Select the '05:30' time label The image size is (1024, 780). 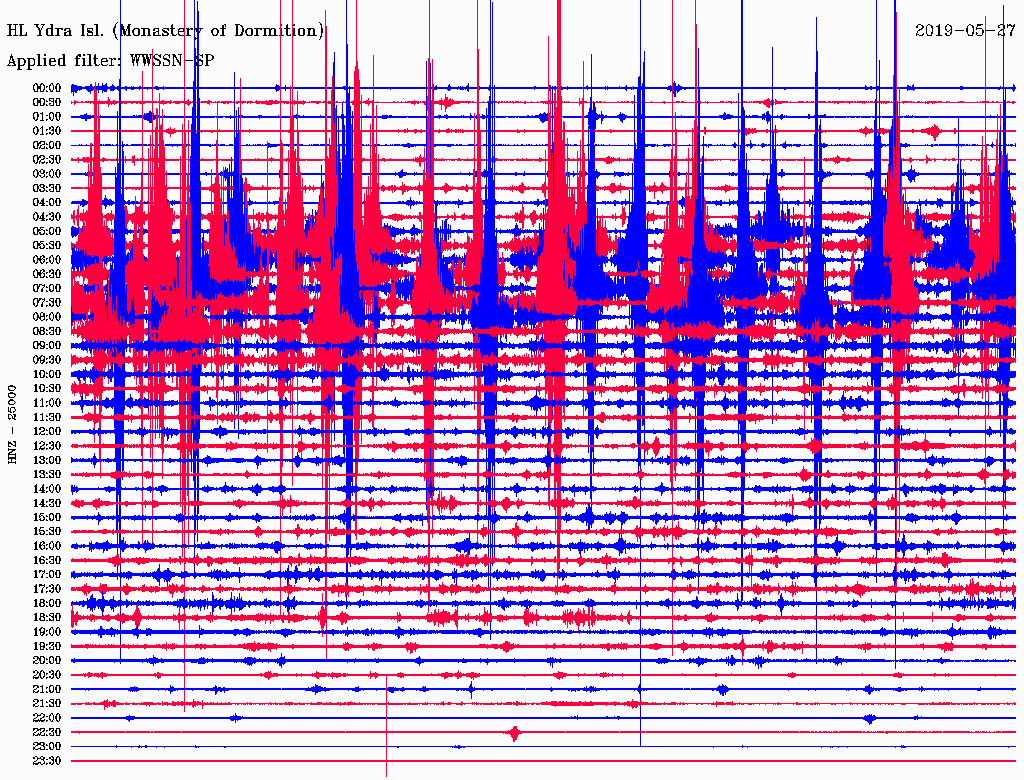(47, 245)
